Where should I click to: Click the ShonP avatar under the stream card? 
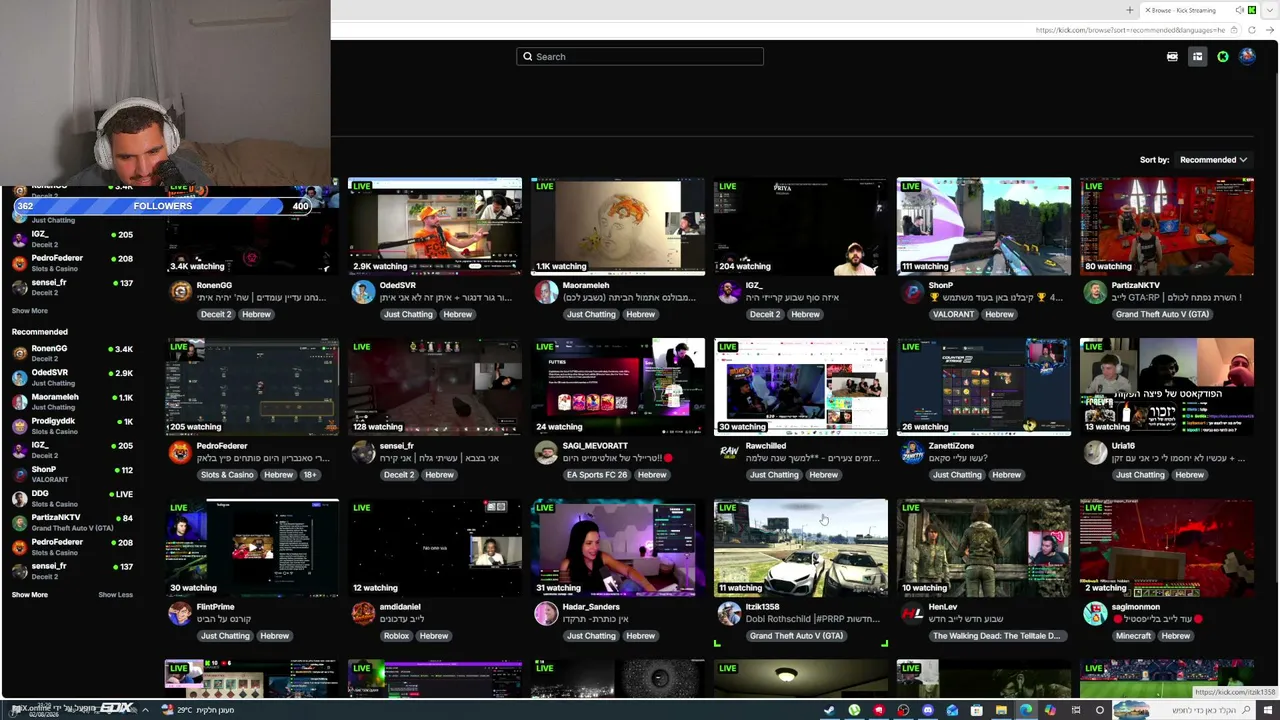click(912, 291)
